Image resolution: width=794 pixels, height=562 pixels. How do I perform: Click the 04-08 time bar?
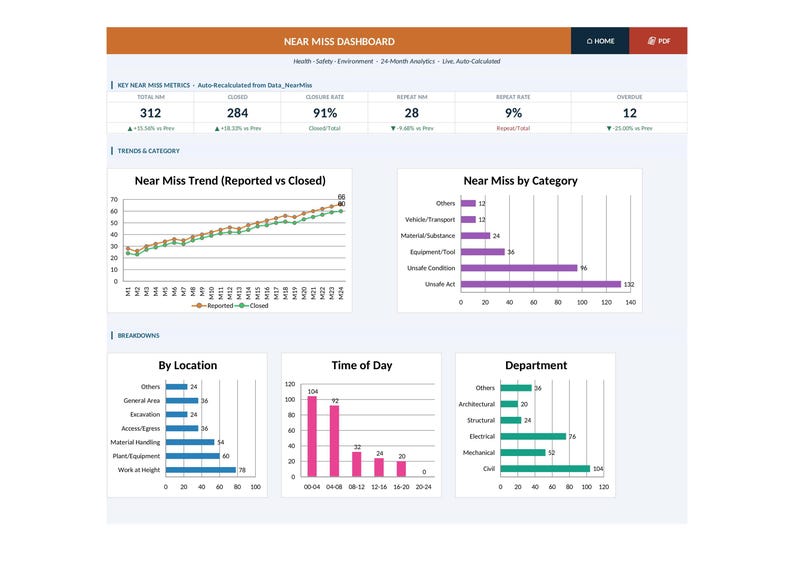click(x=334, y=441)
